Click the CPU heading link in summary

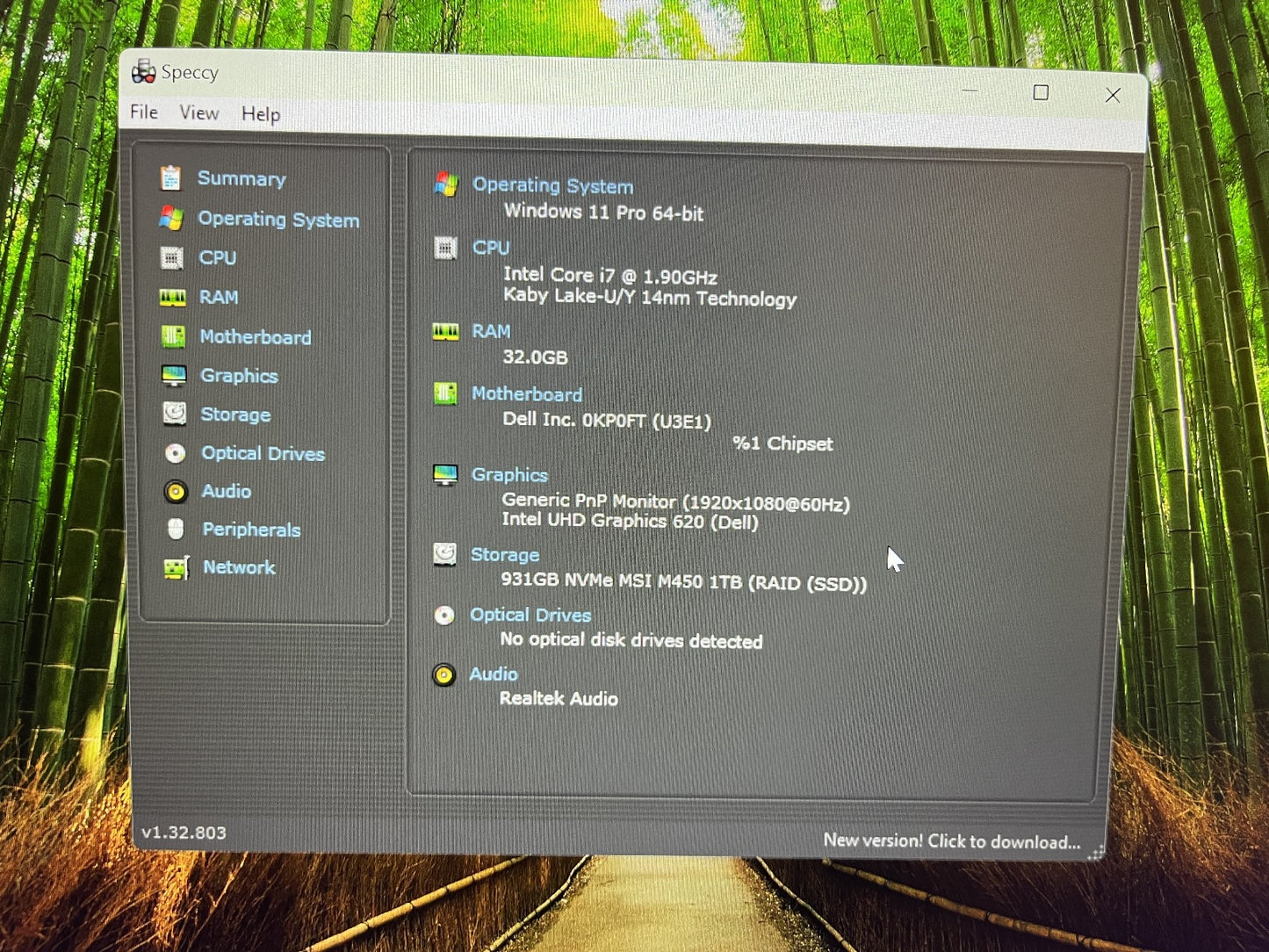coord(491,248)
